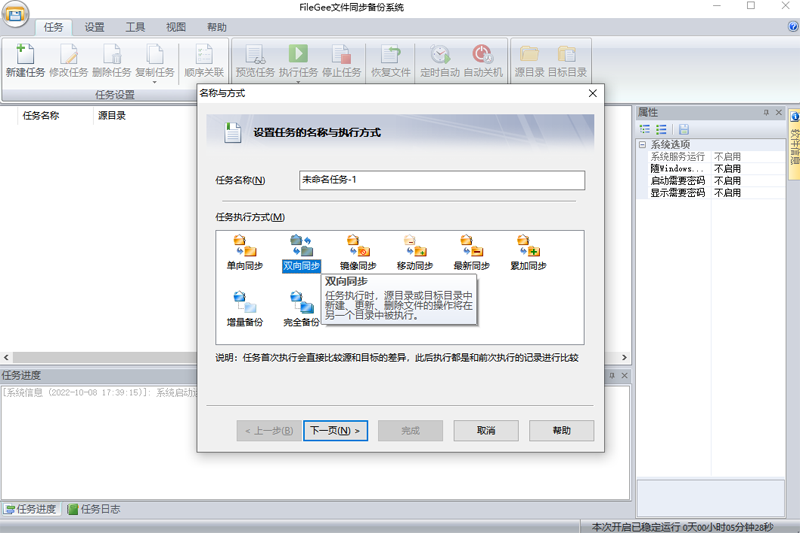
Task: Close the 名称与方式 dialog
Action: (x=592, y=93)
